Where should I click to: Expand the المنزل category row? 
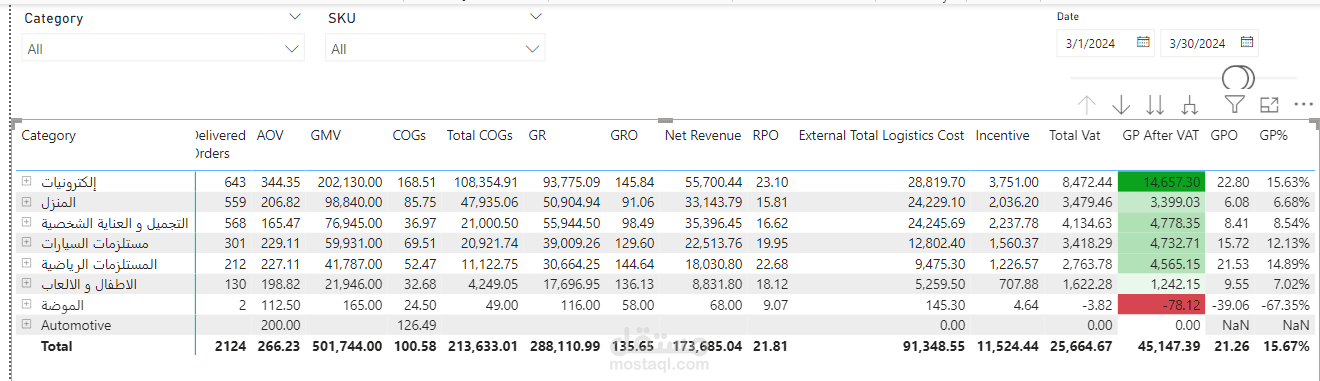tap(26, 202)
